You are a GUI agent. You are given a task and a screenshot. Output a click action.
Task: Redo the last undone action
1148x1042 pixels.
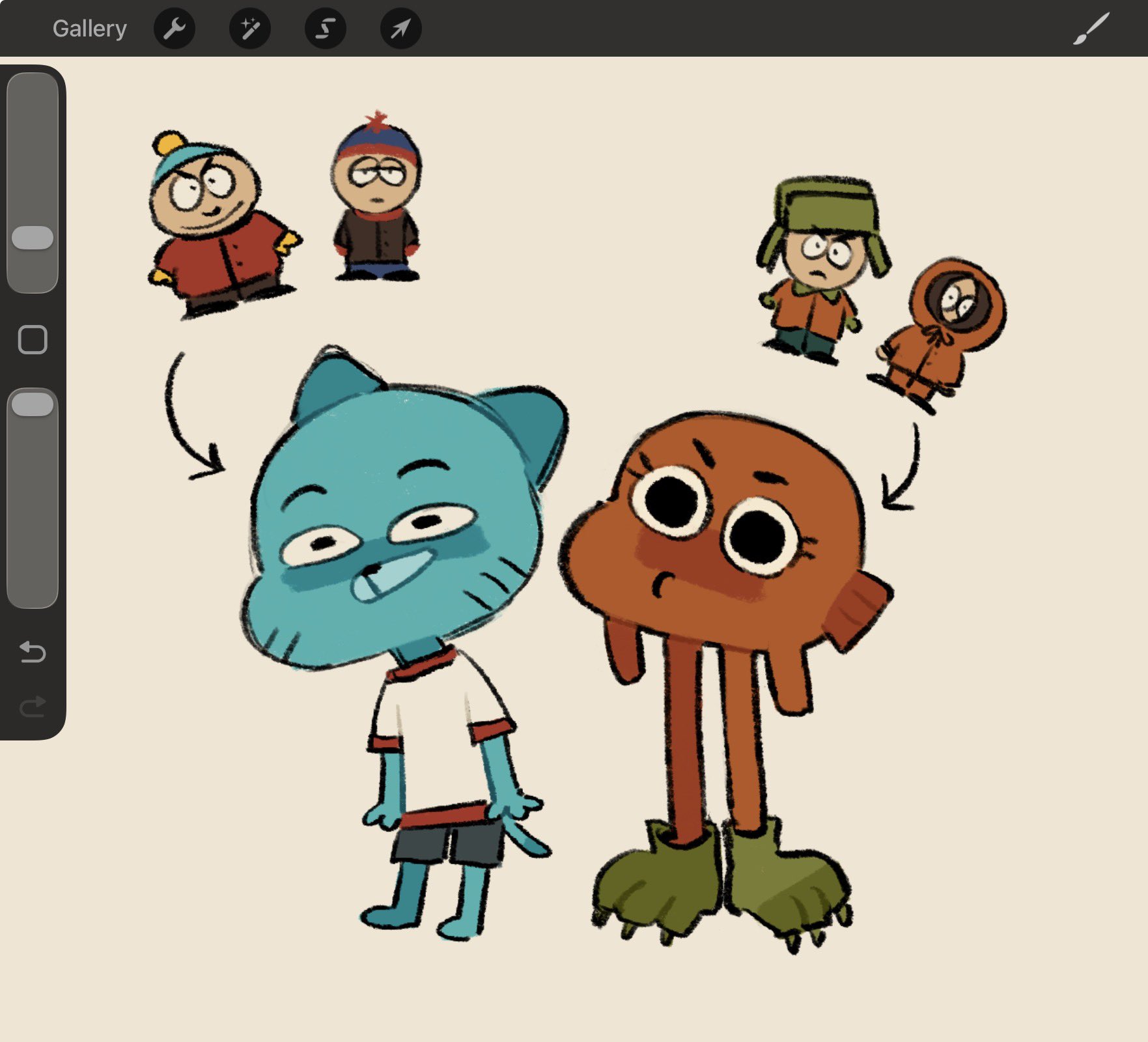(33, 707)
